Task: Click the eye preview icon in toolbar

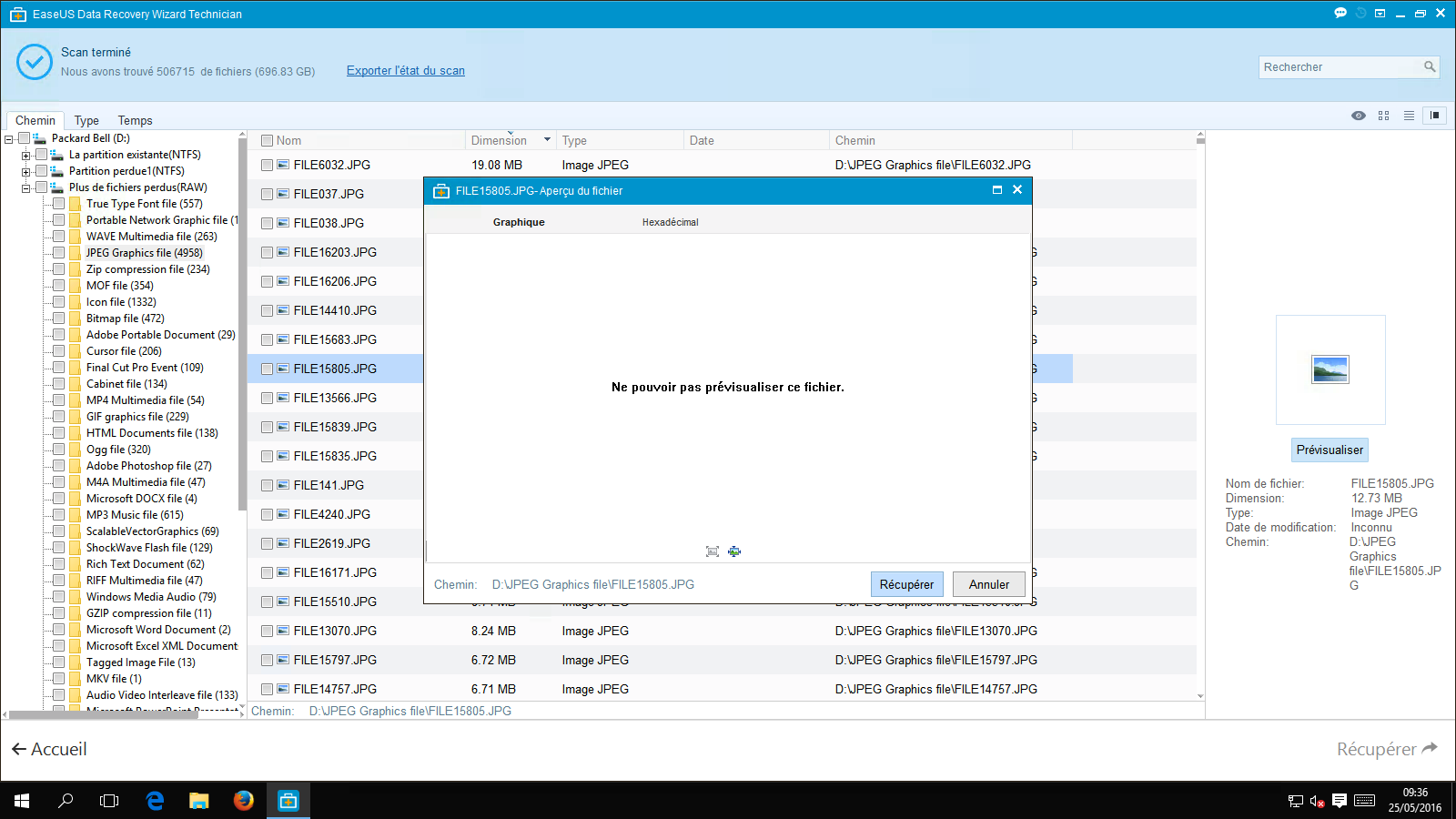Action: pos(1359,116)
